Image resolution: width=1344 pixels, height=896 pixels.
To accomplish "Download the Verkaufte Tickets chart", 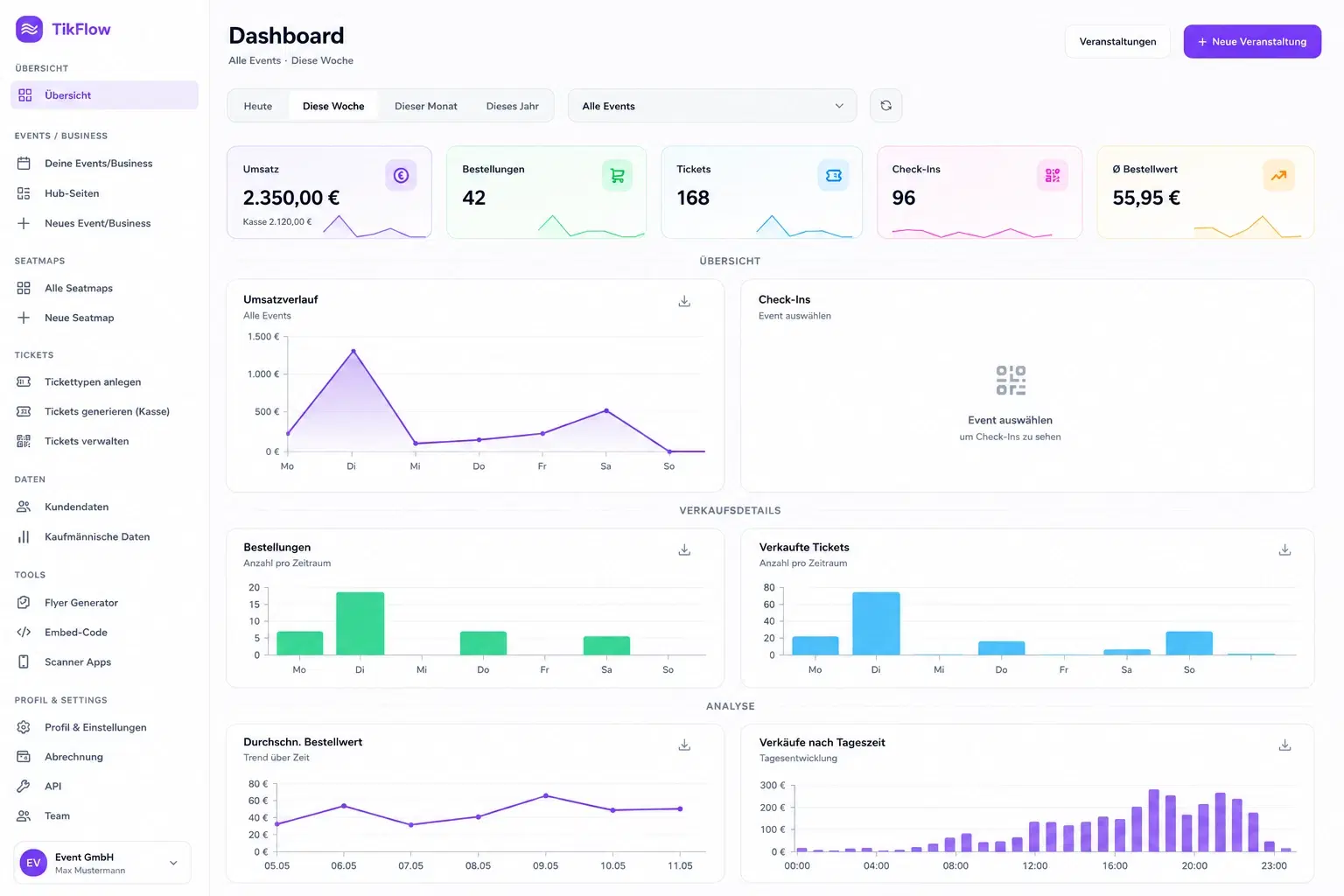I will pyautogui.click(x=1284, y=549).
